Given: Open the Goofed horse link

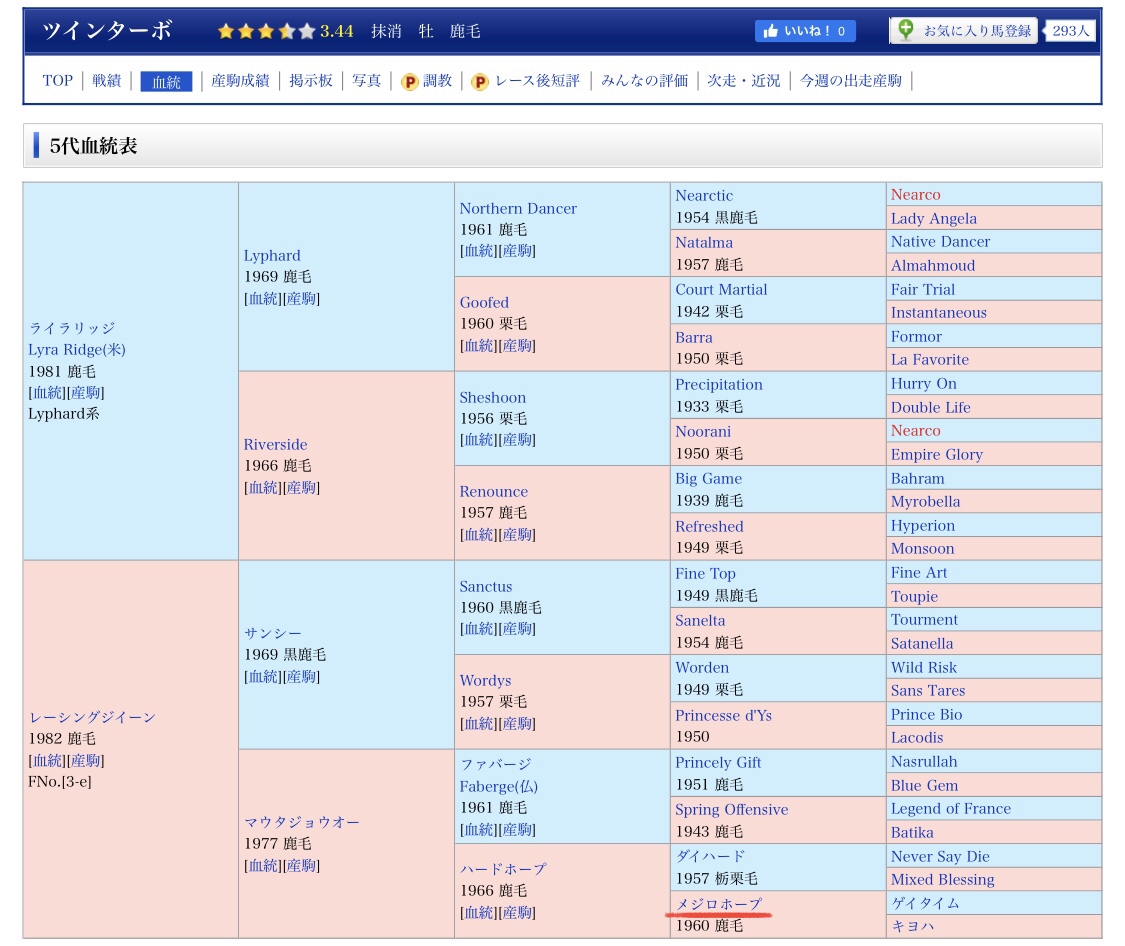Looking at the screenshot, I should [x=484, y=303].
